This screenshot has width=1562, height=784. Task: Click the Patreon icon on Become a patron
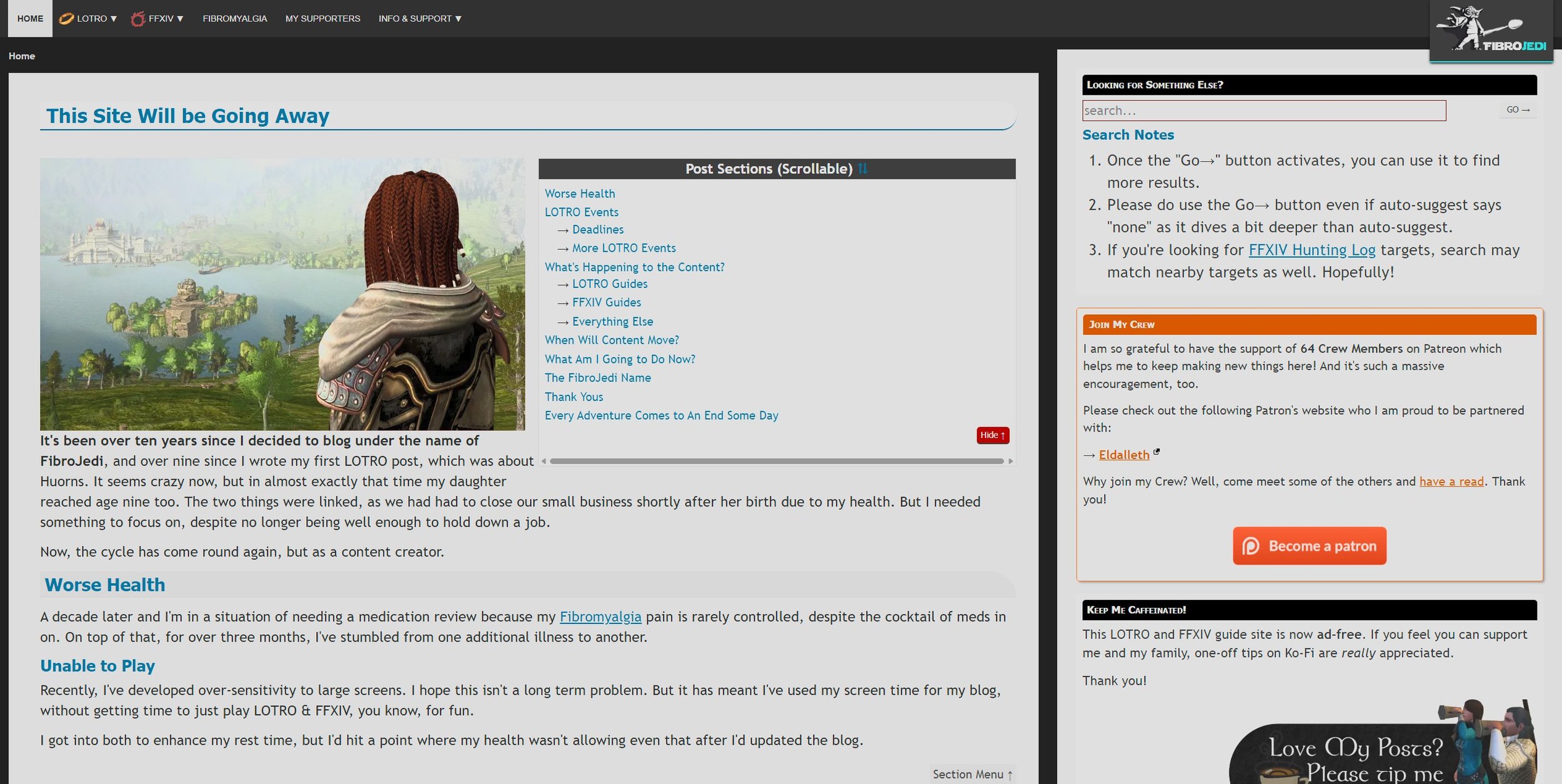[x=1252, y=545]
